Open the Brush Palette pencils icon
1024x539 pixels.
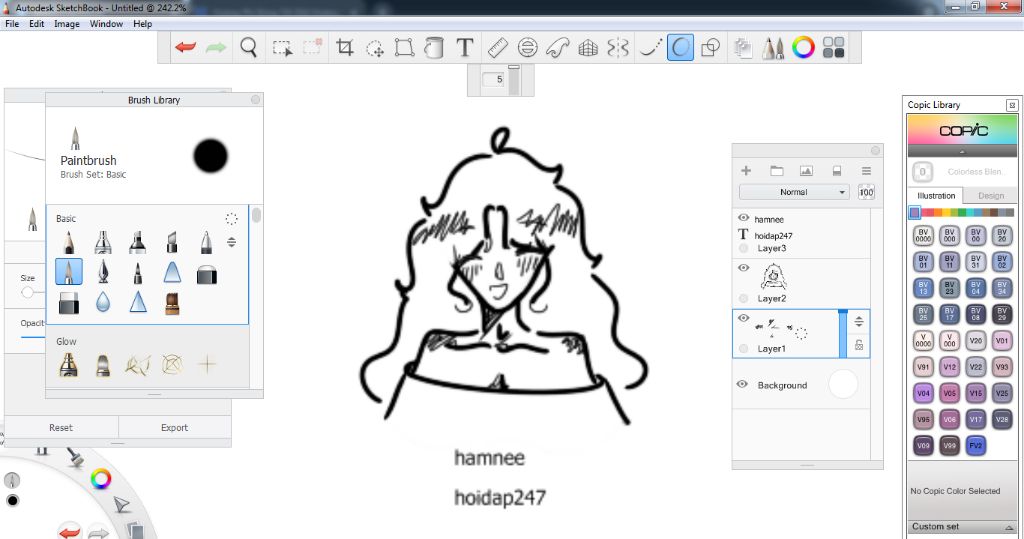click(773, 48)
